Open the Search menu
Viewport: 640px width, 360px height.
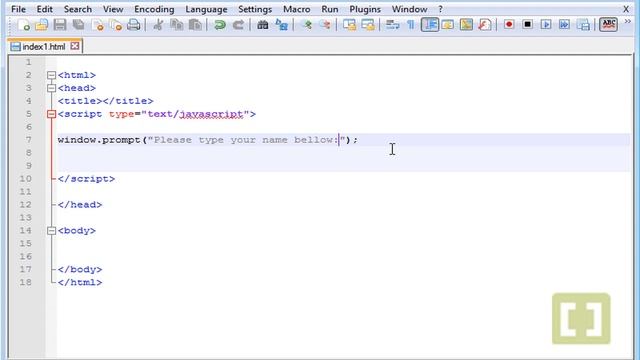(78, 9)
